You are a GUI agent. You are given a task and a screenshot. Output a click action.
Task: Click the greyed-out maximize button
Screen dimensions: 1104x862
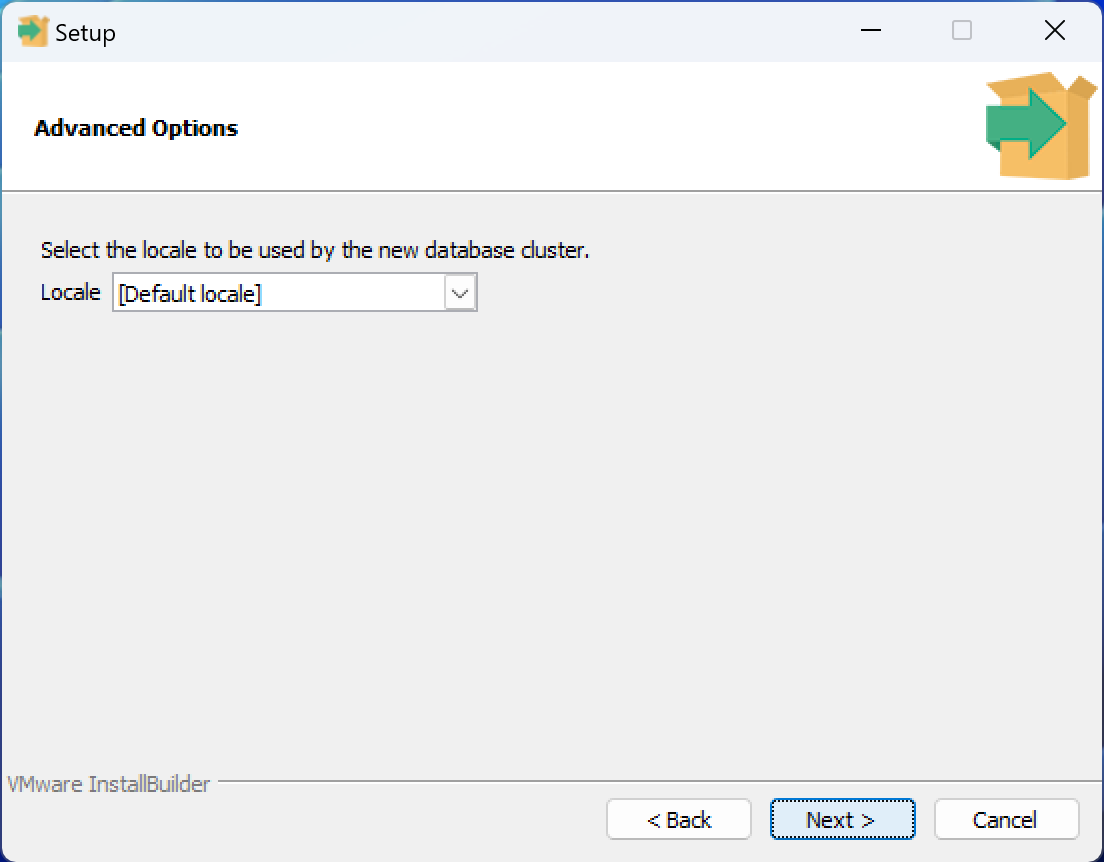click(962, 31)
